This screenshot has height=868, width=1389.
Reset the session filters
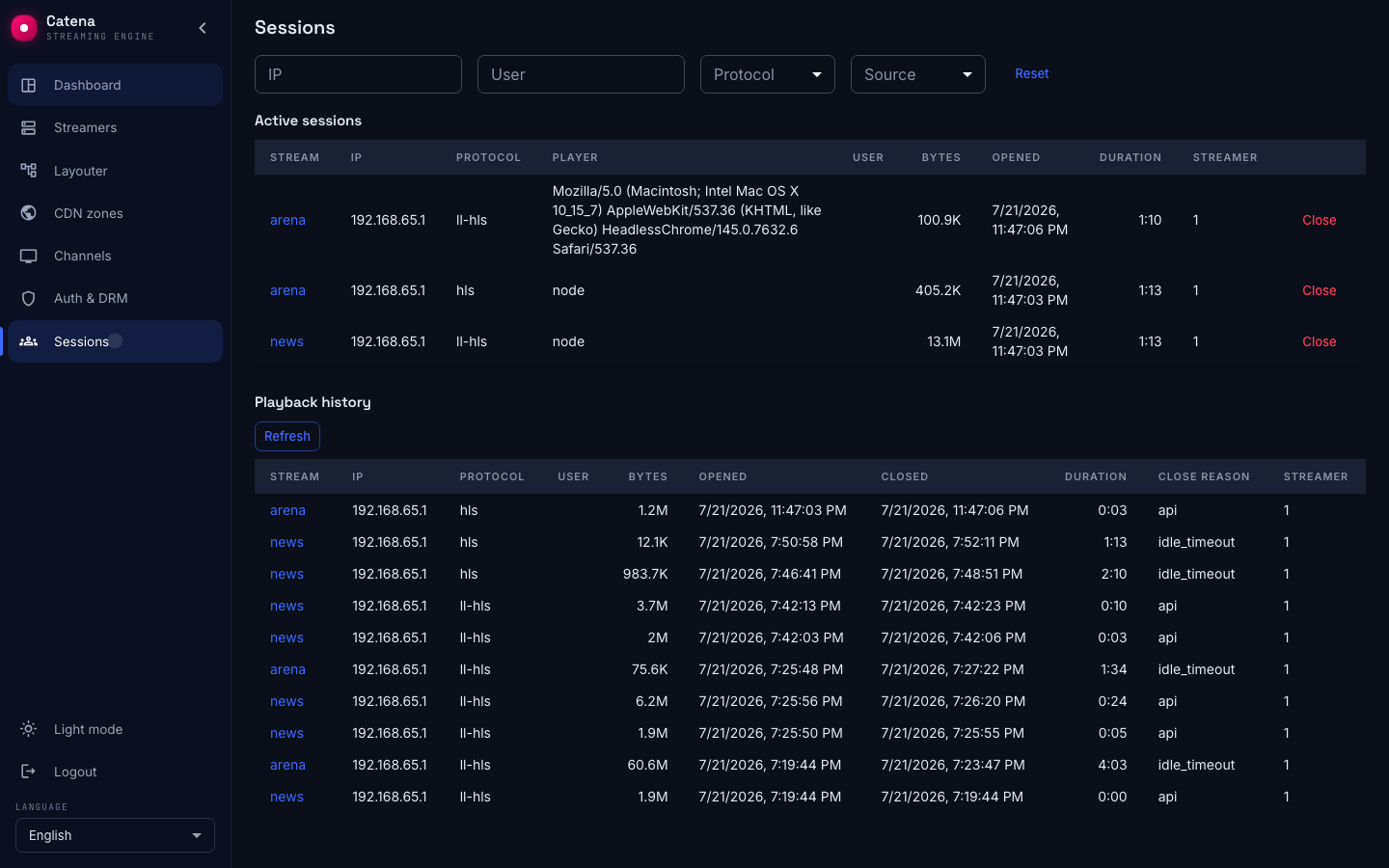pyautogui.click(x=1031, y=73)
